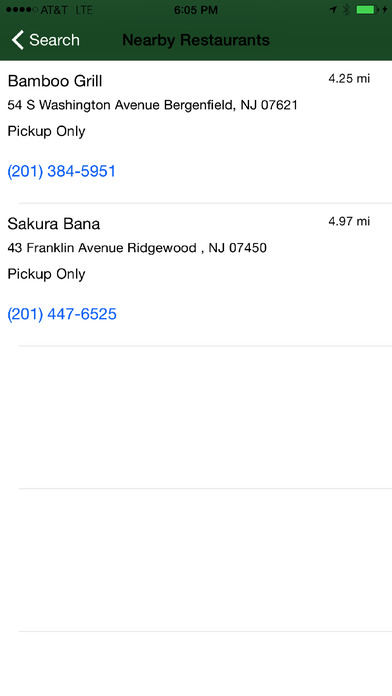392x696 pixels.
Task: Tap the 6:05 PM clock
Action: (196, 10)
